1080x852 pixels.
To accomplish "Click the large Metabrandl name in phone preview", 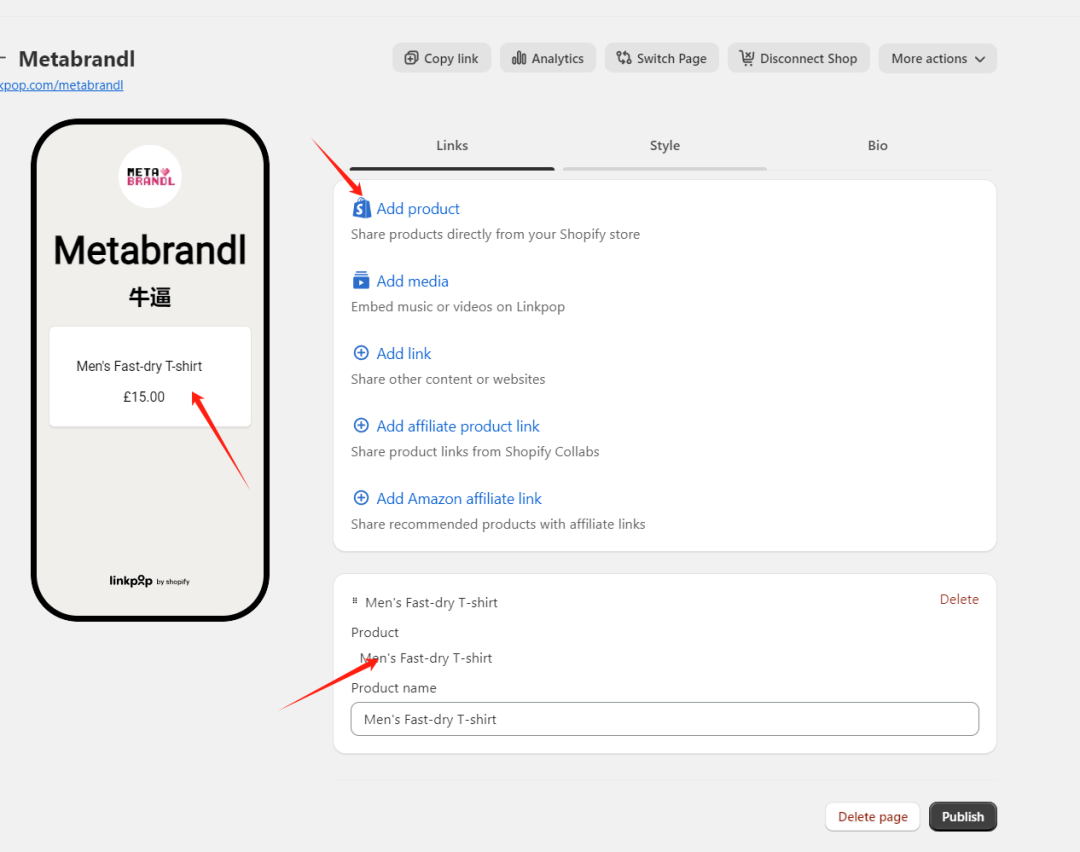I will [x=150, y=250].
